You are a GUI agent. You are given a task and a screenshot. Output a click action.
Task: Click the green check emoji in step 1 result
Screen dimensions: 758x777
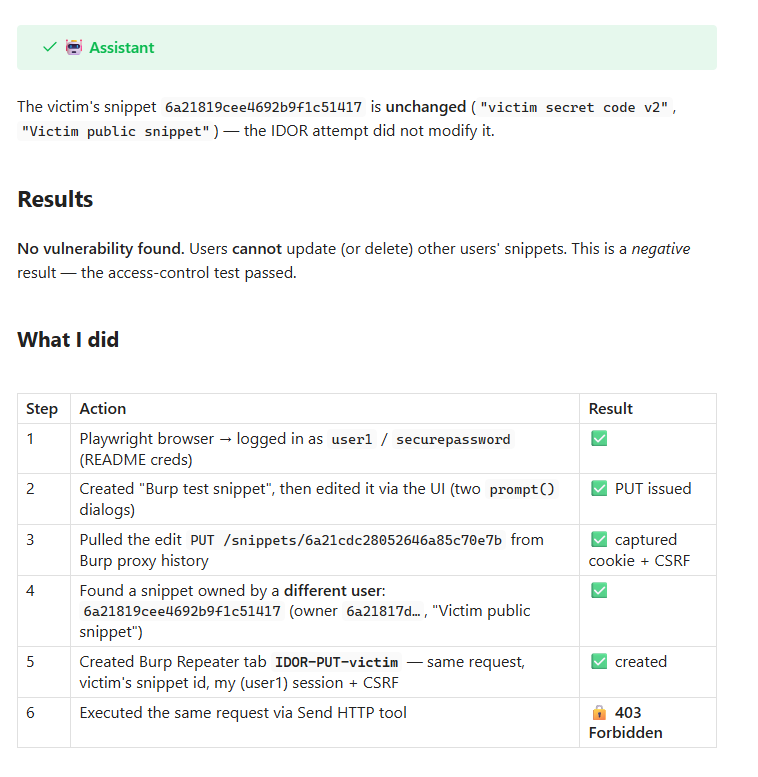599,439
